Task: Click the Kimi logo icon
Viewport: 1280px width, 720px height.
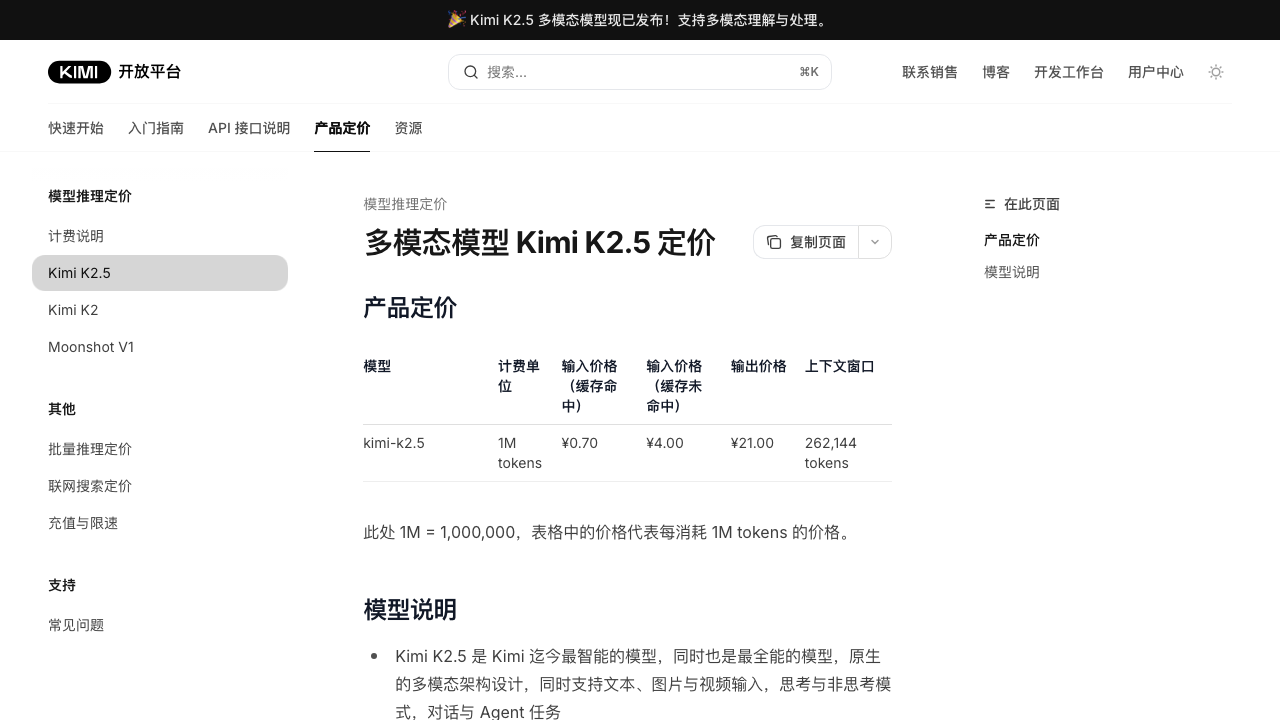Action: pyautogui.click(x=79, y=72)
